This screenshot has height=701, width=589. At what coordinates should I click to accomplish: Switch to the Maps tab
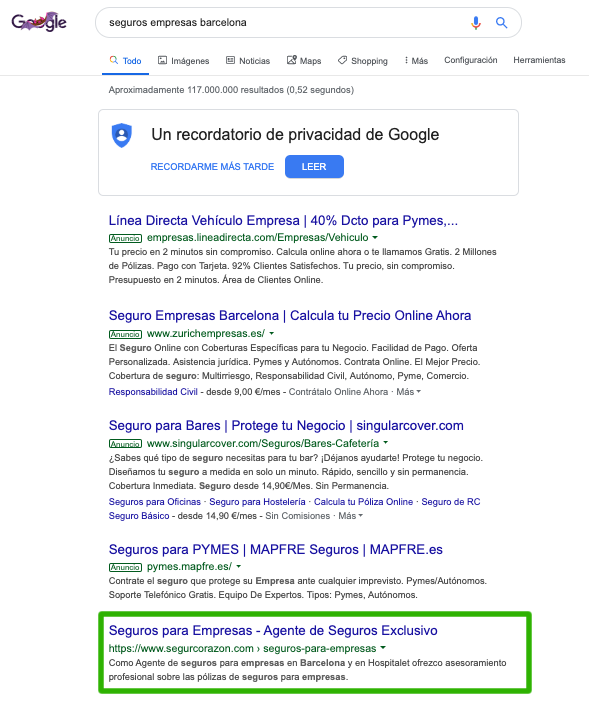click(x=304, y=60)
